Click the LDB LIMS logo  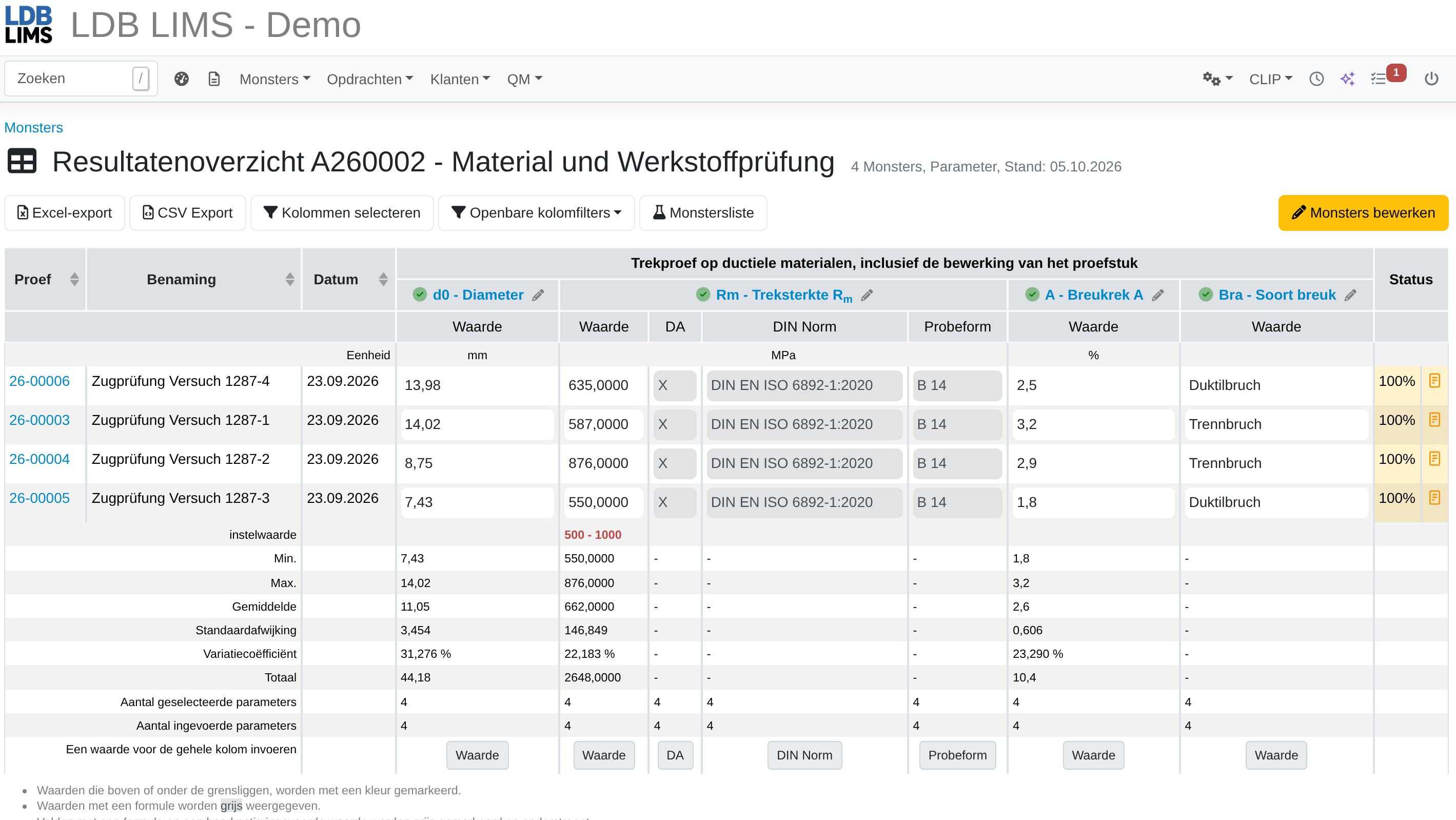pos(28,25)
